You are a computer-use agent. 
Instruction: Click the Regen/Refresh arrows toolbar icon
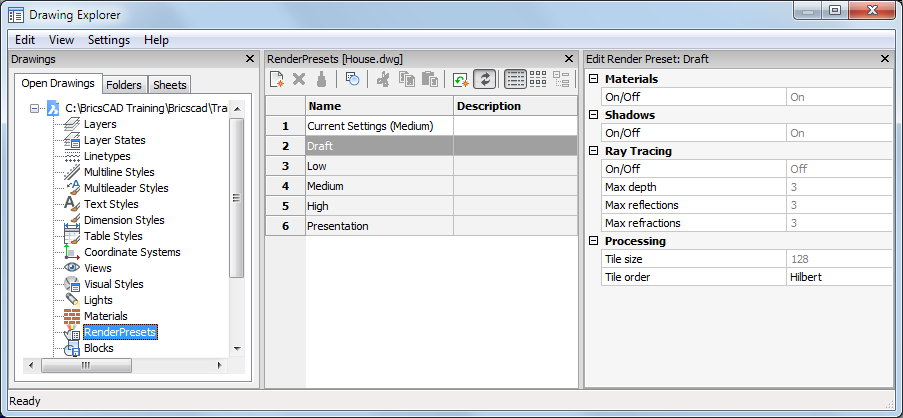point(485,79)
